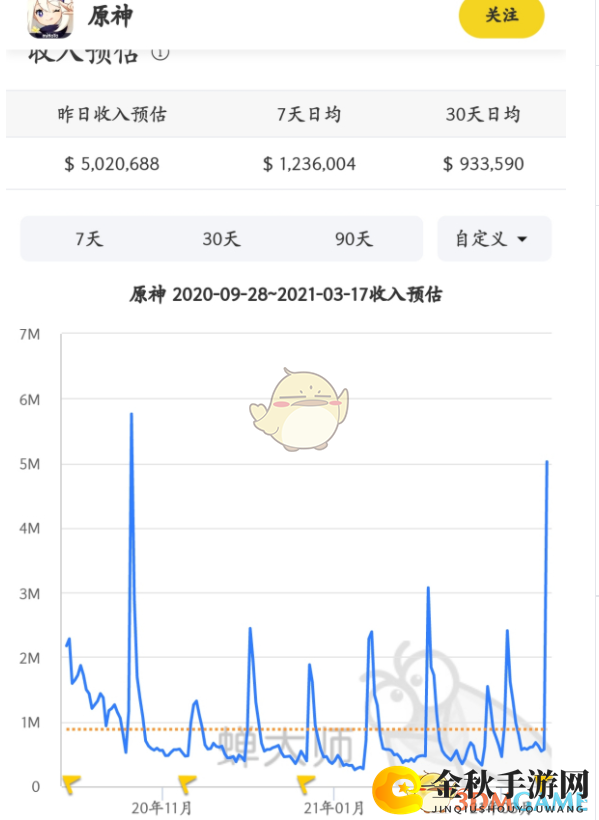This screenshot has height=820, width=599.
Task: Click the 关注 follow button
Action: pos(501,16)
